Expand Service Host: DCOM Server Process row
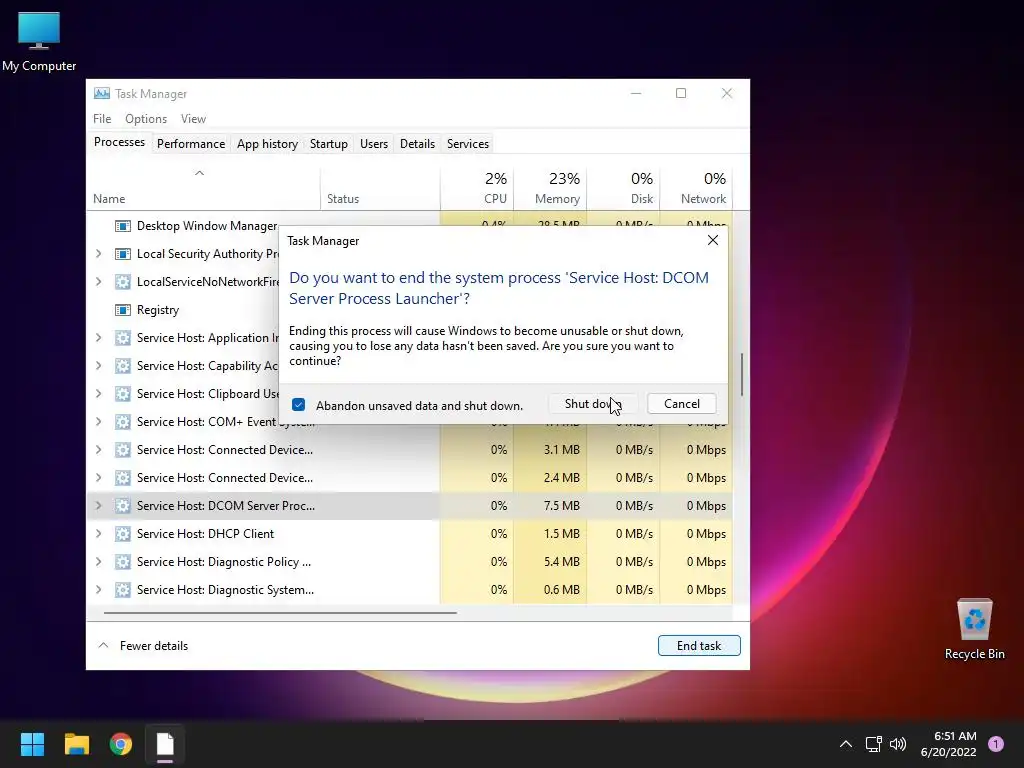The height and width of the screenshot is (768, 1024). click(99, 505)
